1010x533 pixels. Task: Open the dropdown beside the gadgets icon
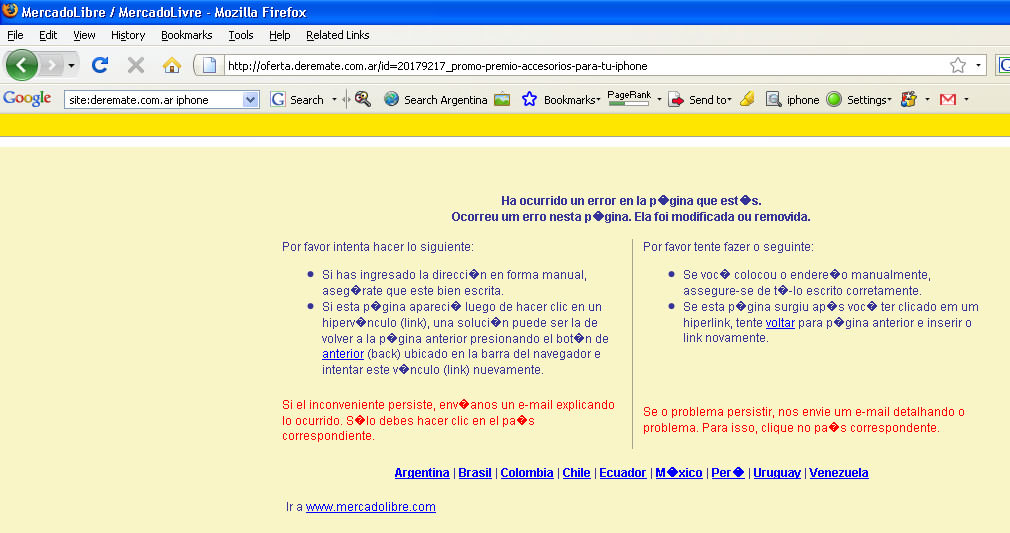pos(927,100)
